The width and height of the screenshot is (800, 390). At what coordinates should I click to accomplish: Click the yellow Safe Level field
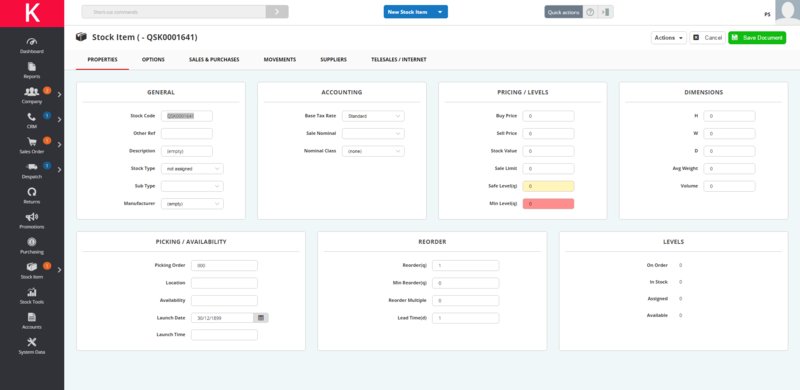point(548,186)
